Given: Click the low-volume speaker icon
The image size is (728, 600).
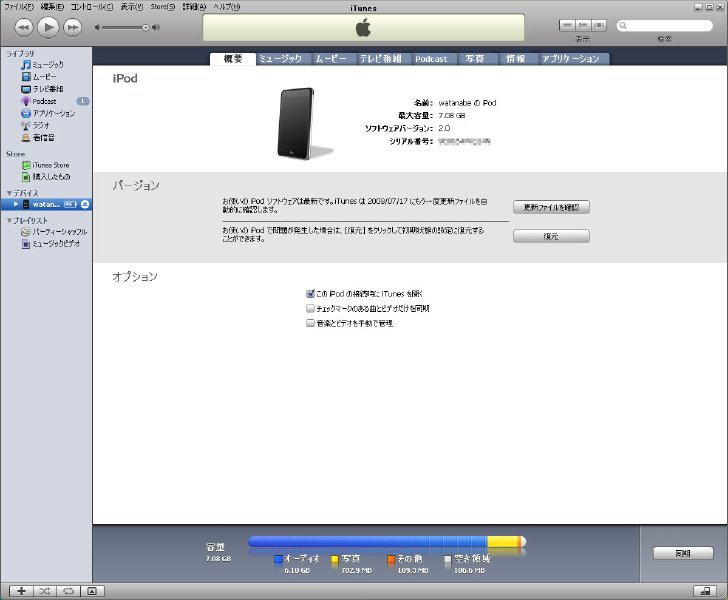Looking at the screenshot, I should [98, 27].
